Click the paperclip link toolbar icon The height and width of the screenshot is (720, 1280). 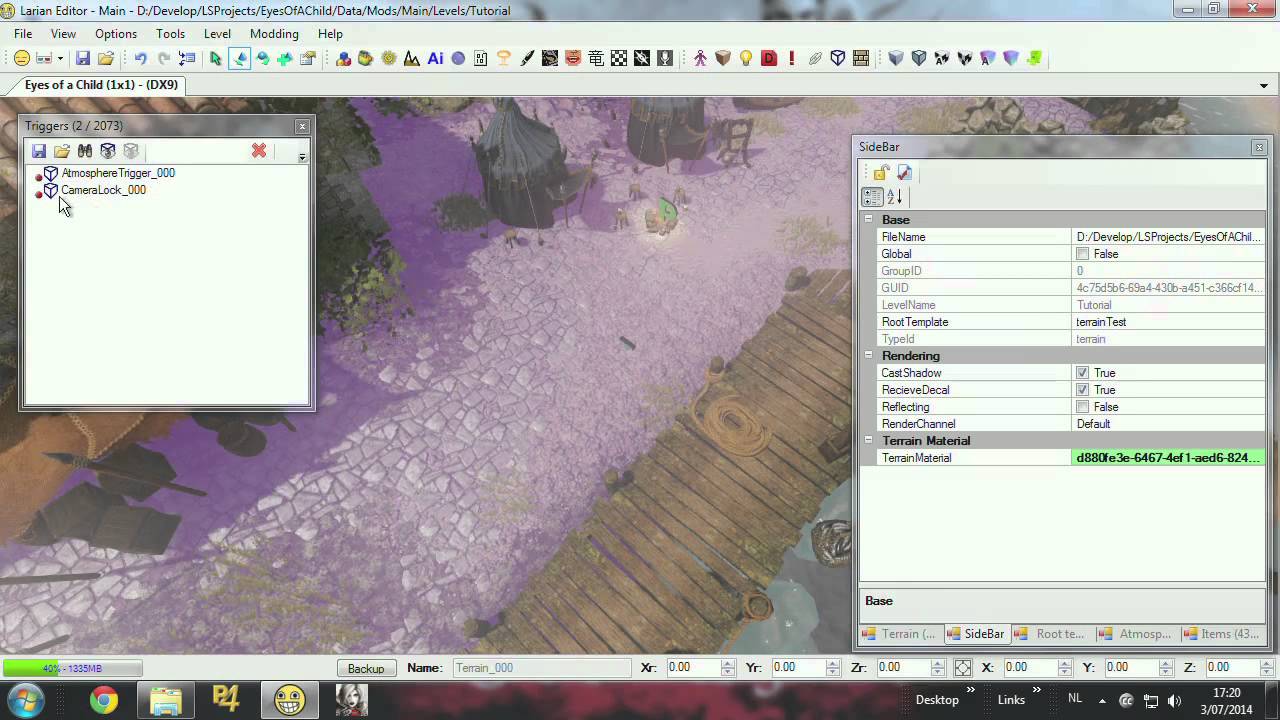pos(815,59)
